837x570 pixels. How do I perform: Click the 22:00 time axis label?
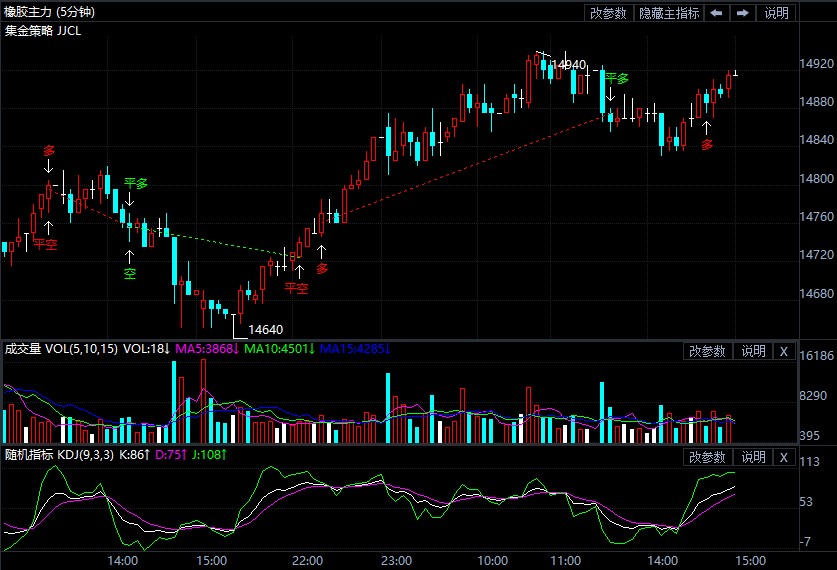(x=307, y=560)
